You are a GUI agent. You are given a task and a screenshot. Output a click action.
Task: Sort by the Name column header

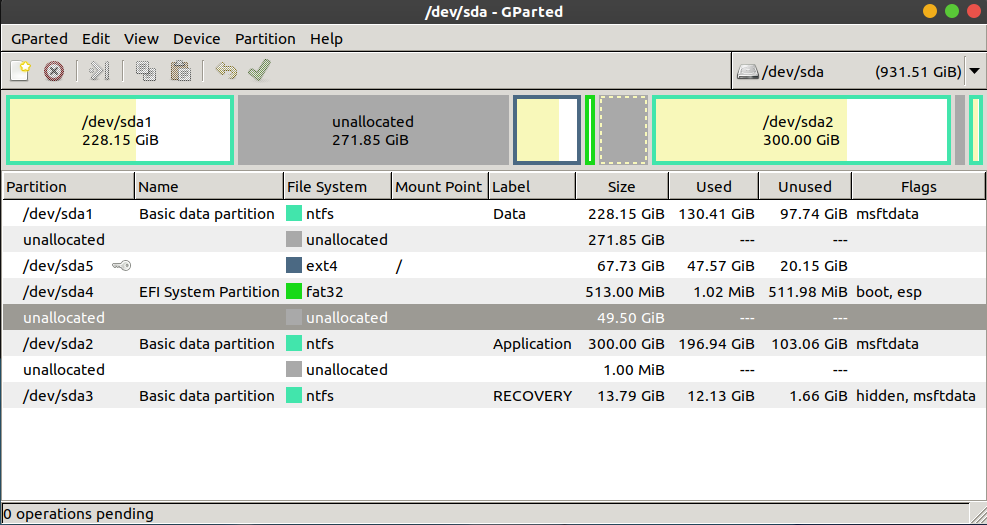pos(209,187)
